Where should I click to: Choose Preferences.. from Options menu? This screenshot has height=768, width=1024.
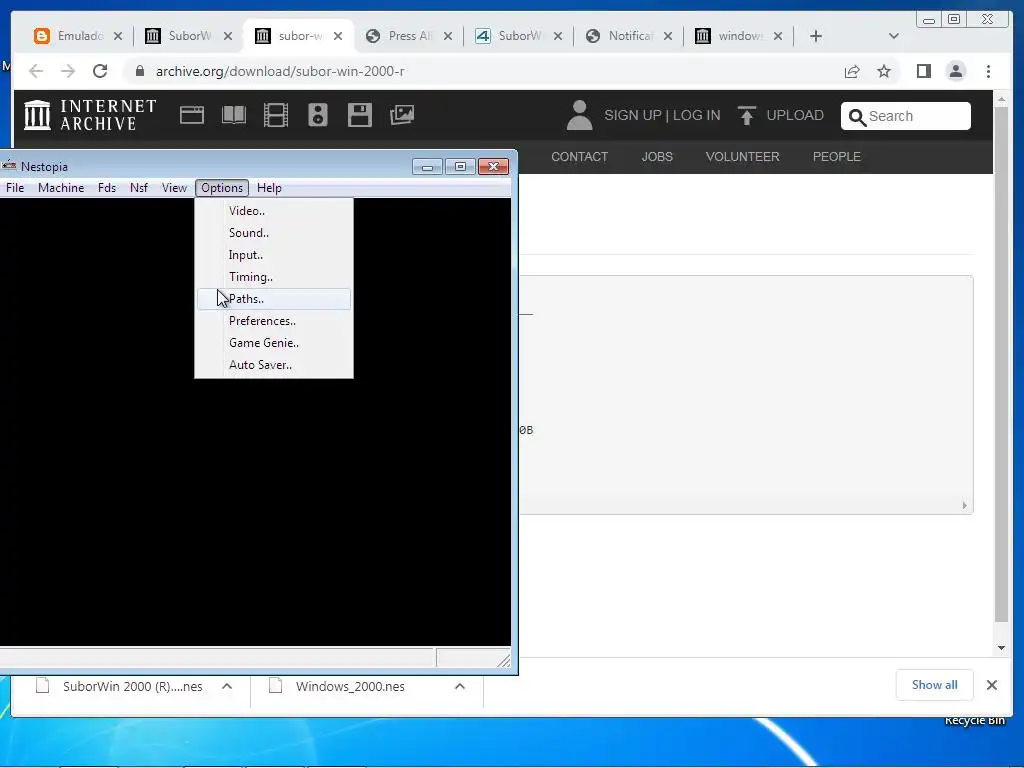[x=274, y=321]
